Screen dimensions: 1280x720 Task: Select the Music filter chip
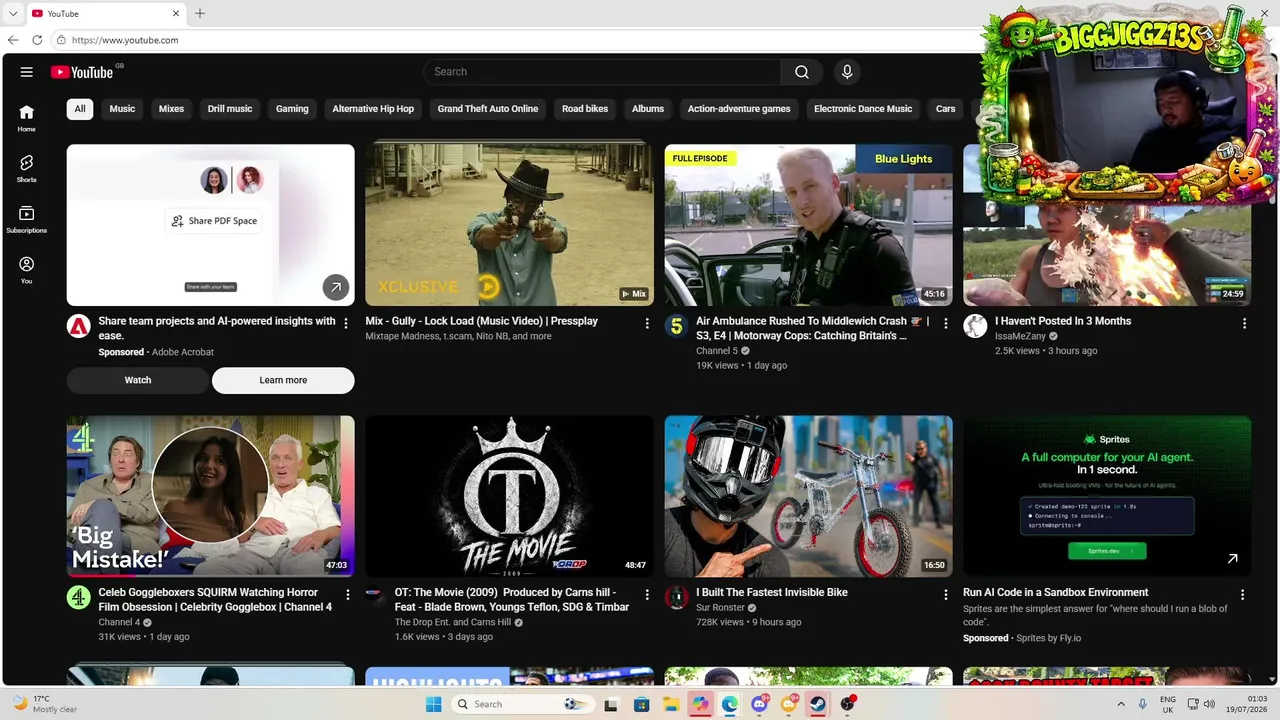pyautogui.click(x=122, y=109)
